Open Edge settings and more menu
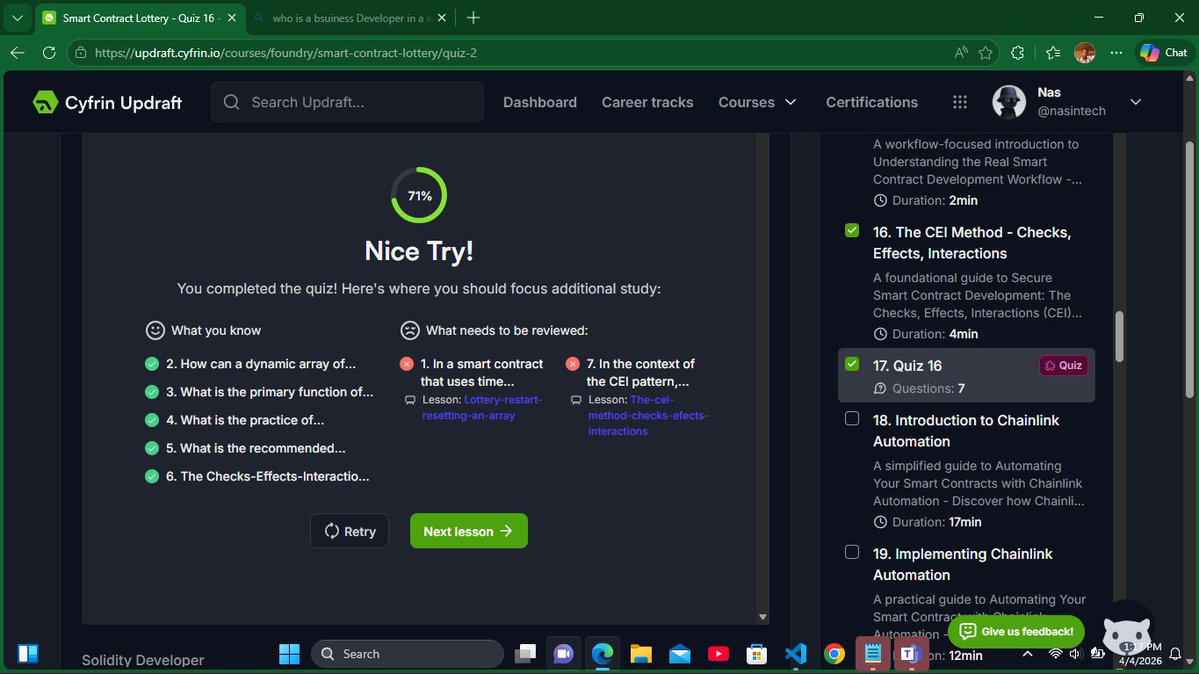Screen dimensions: 1199x674 click(x=1116, y=53)
